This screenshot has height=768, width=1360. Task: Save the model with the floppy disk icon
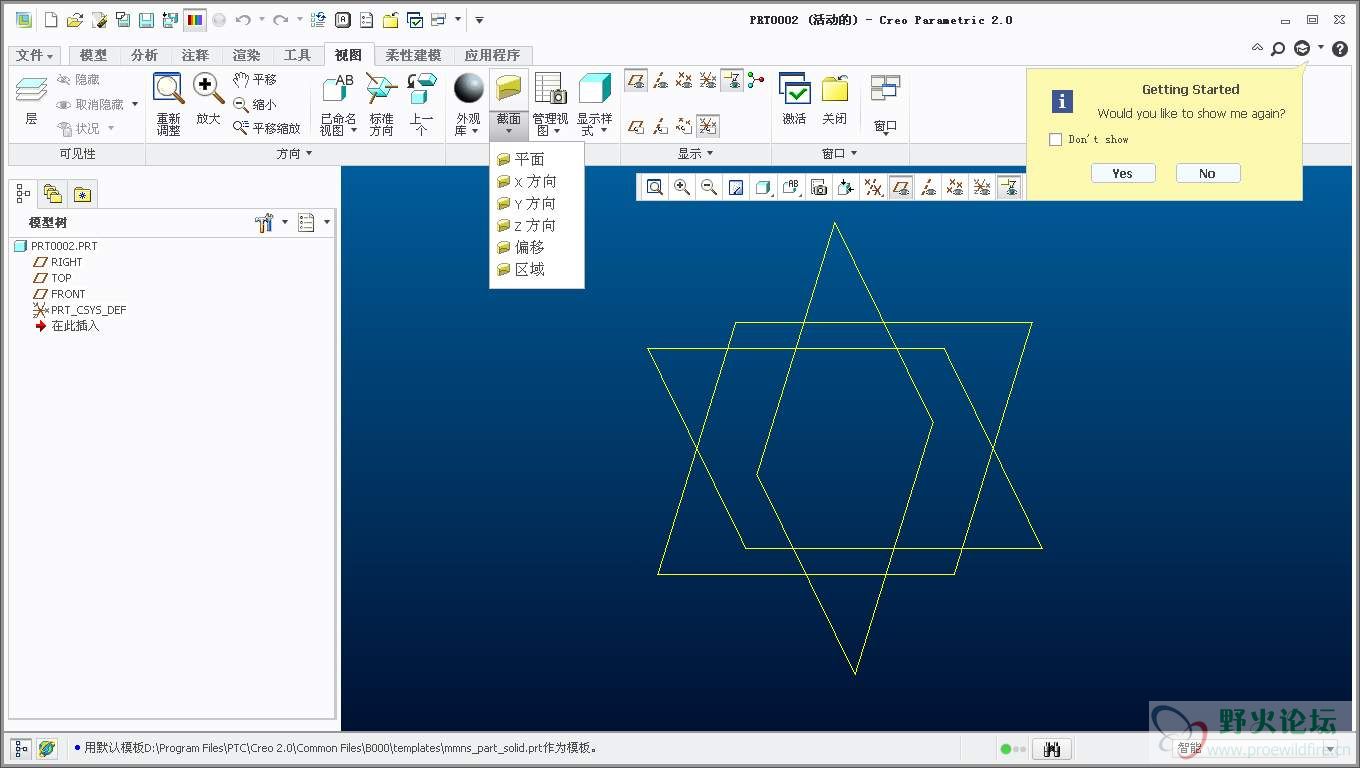pyautogui.click(x=146, y=19)
